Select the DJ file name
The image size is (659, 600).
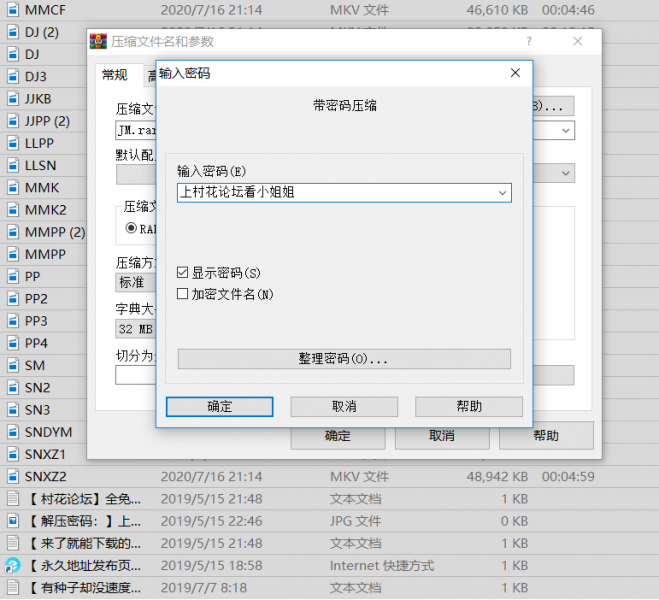32,54
